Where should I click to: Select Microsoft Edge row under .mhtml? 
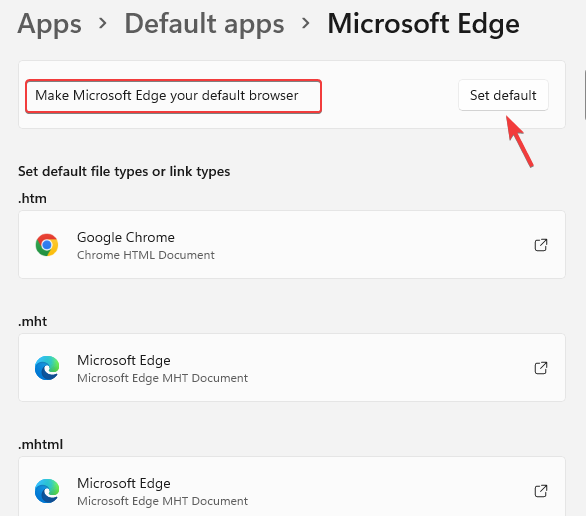click(x=292, y=486)
